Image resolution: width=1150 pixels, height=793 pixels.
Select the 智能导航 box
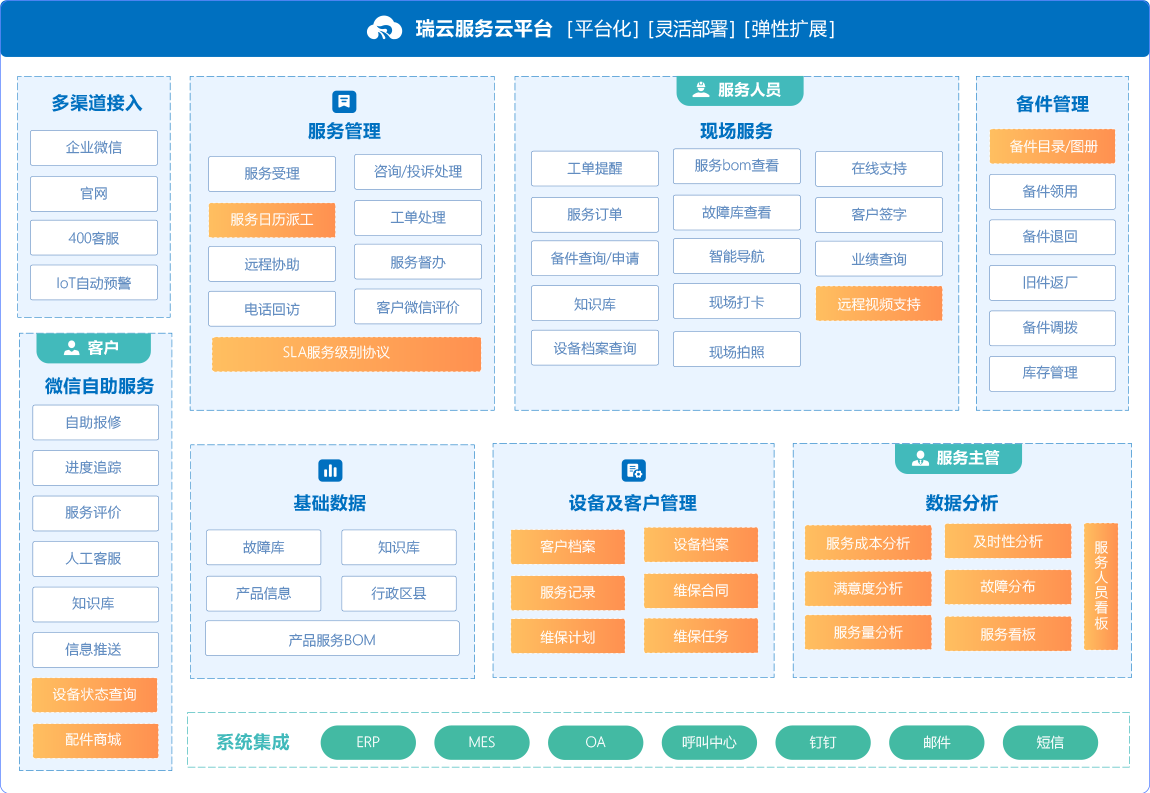point(737,256)
